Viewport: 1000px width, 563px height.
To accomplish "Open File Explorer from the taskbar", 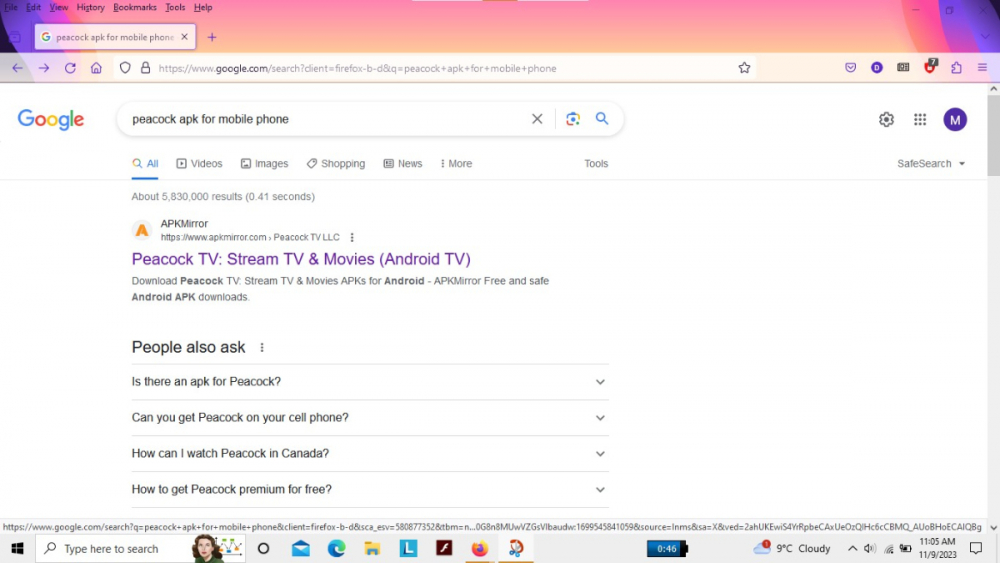I will (x=372, y=548).
